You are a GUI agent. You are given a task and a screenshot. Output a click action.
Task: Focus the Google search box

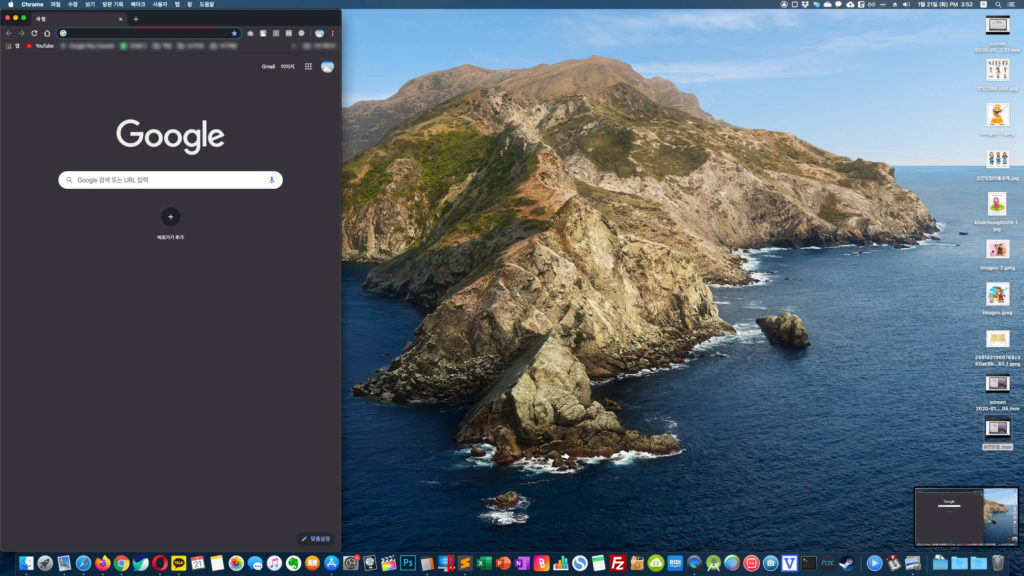(170, 180)
